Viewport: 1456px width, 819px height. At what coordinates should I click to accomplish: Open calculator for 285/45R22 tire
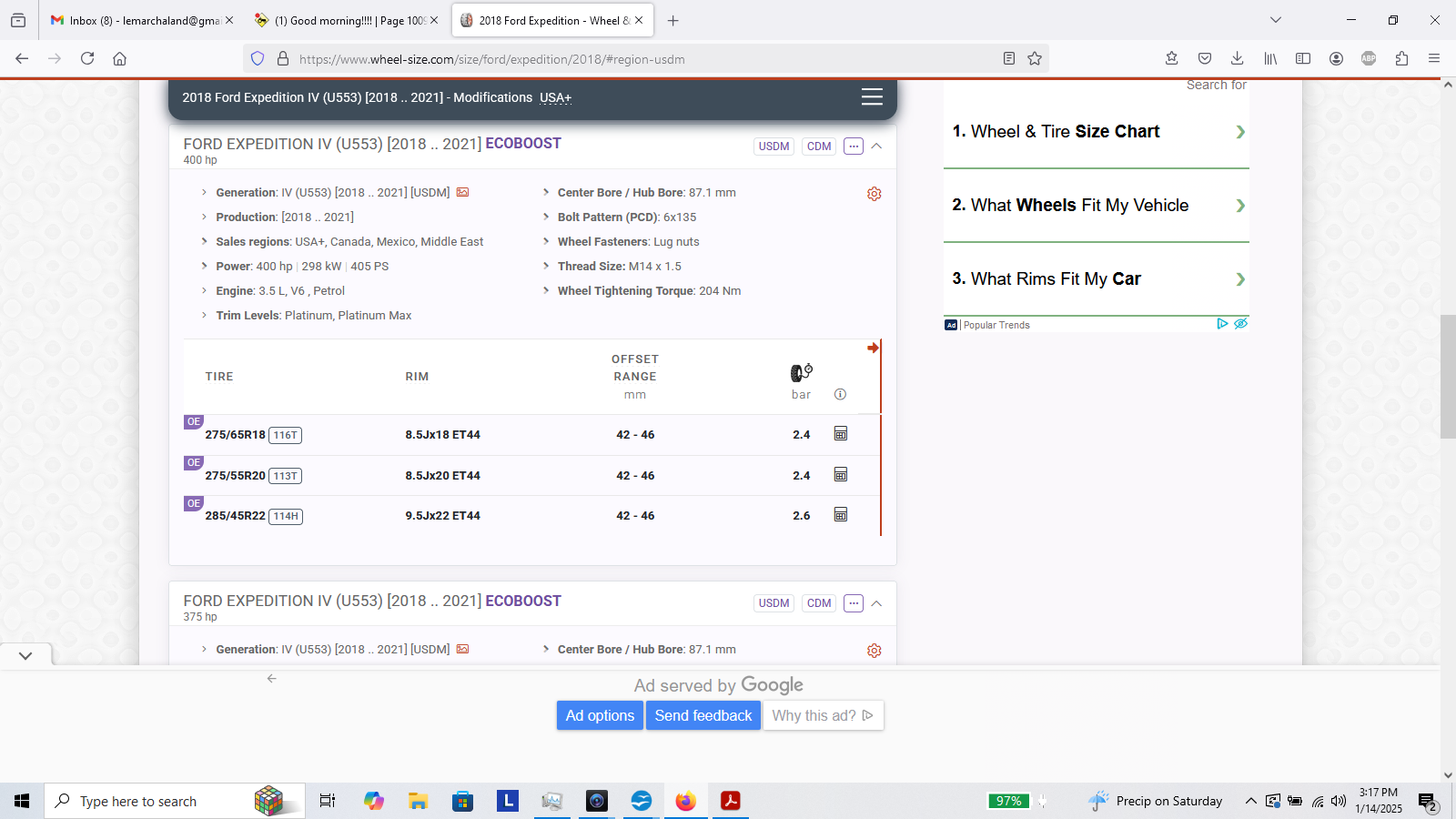pyautogui.click(x=841, y=515)
